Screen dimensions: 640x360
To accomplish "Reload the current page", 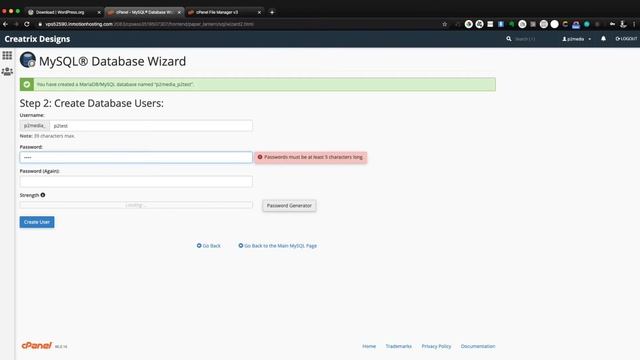I will click(27, 24).
